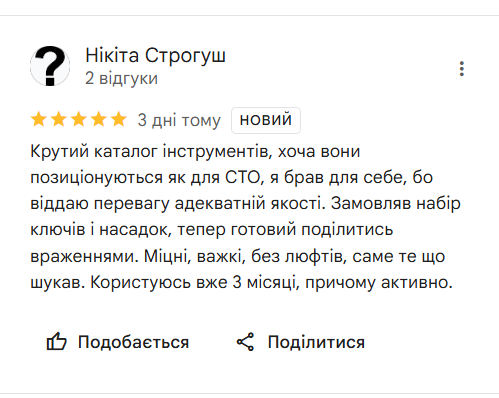Click the 'НОВИЙ' badge

pyautogui.click(x=266, y=120)
